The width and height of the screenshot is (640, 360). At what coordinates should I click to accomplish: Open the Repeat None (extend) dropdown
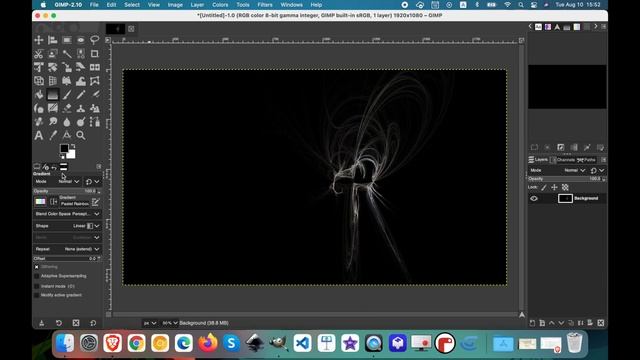coord(67,249)
